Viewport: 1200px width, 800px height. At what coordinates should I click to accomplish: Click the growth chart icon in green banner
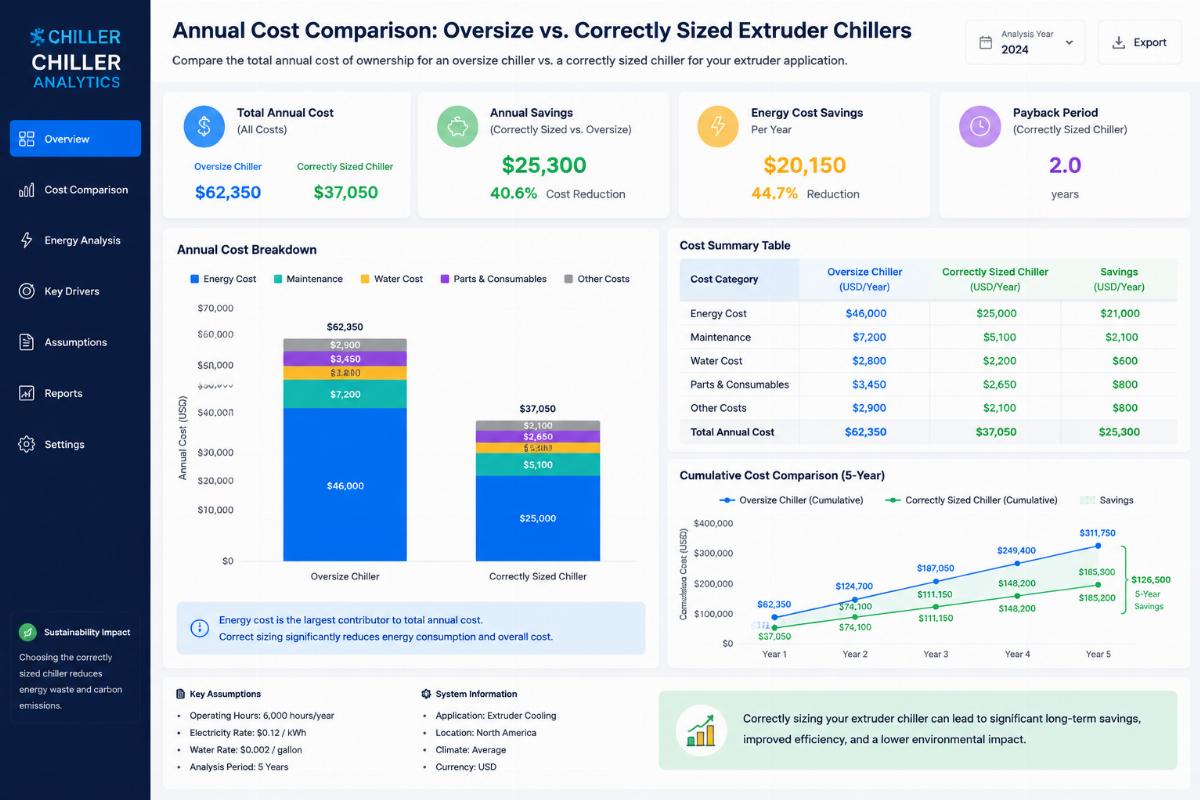(x=701, y=730)
